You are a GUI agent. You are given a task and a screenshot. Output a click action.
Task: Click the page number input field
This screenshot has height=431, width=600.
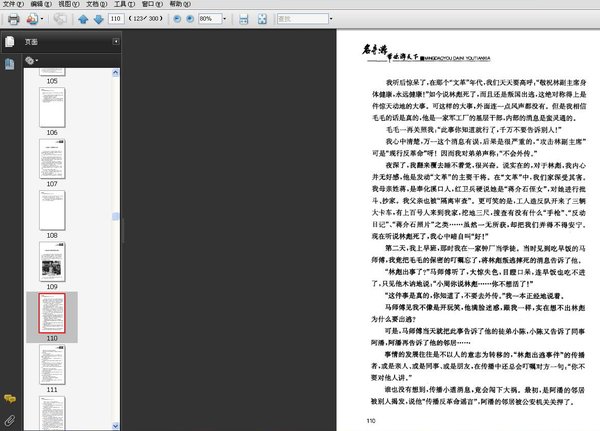(x=116, y=19)
